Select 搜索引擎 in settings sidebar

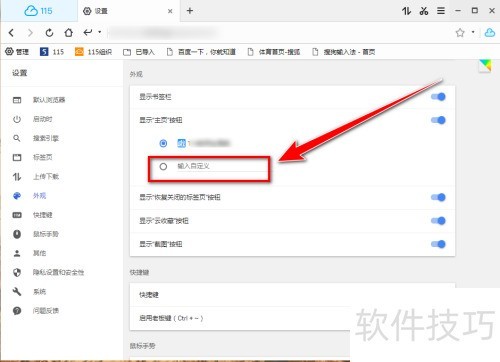pyautogui.click(x=46, y=138)
